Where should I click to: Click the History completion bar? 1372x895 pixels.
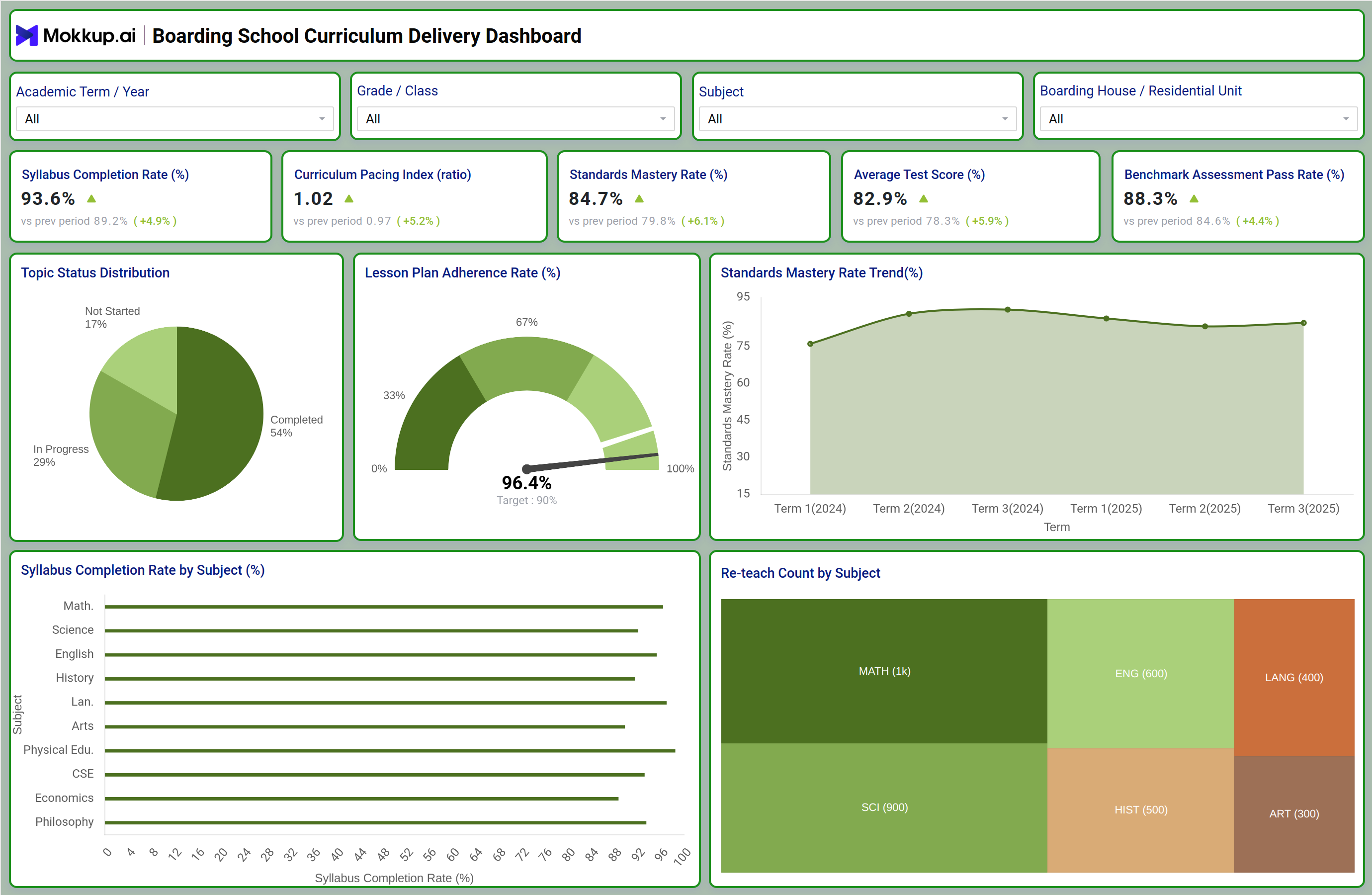coord(369,679)
